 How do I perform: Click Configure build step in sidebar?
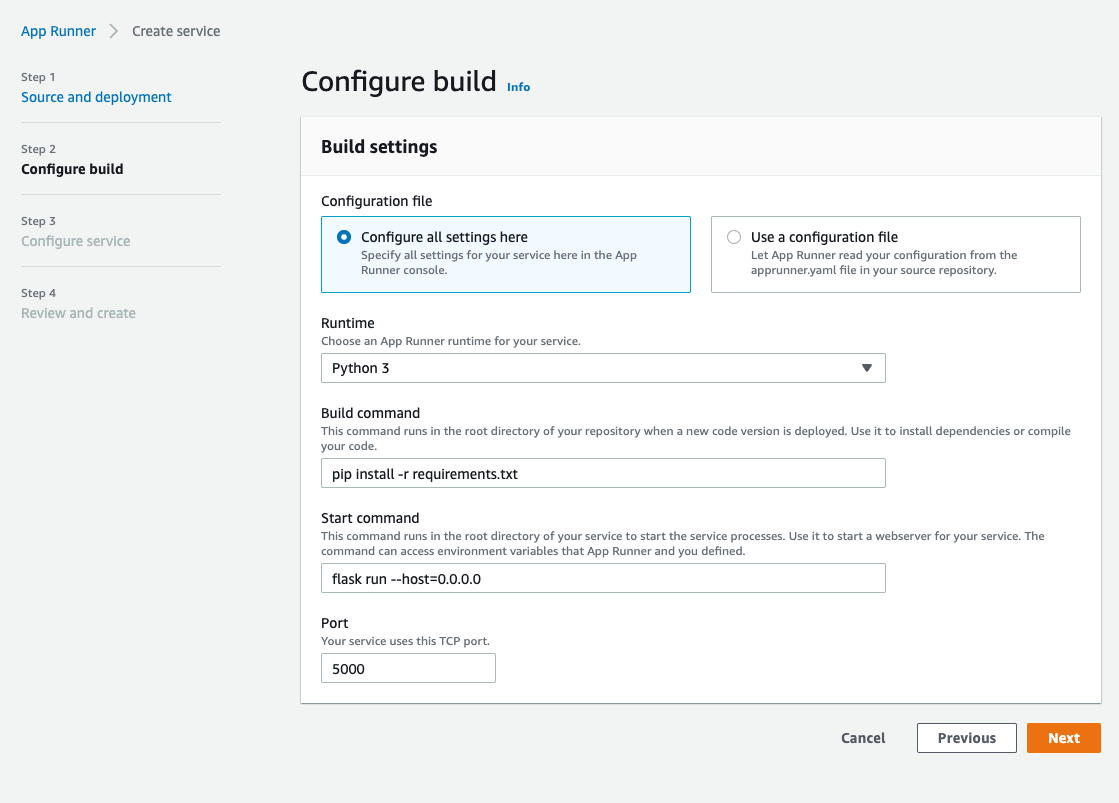pos(72,169)
